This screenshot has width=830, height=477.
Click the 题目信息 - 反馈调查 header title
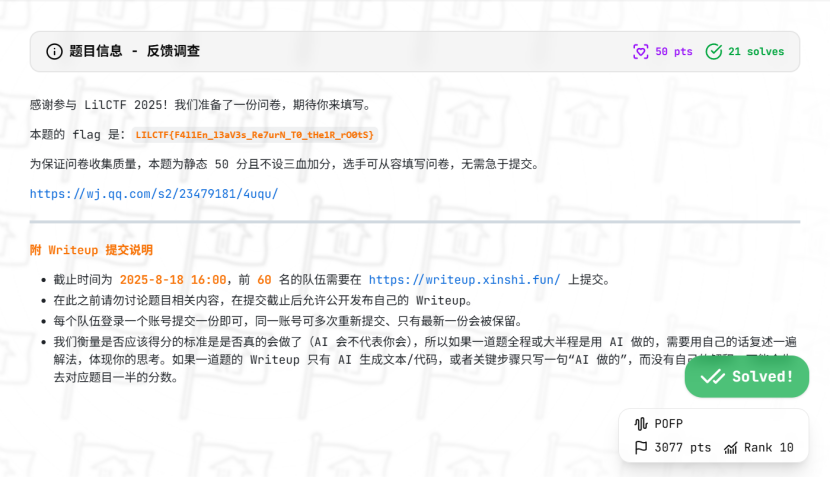click(134, 51)
